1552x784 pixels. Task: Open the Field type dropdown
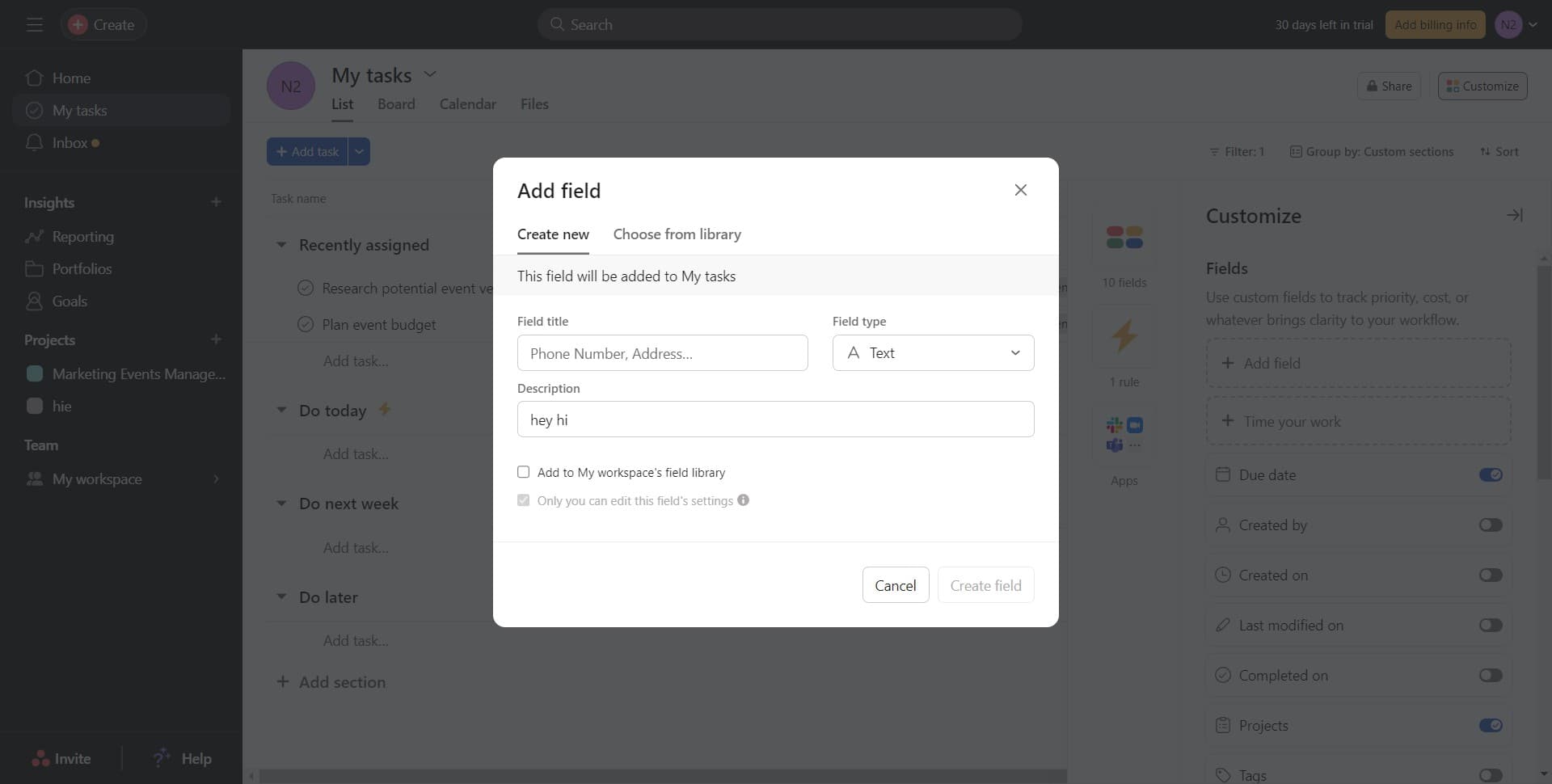(x=933, y=353)
